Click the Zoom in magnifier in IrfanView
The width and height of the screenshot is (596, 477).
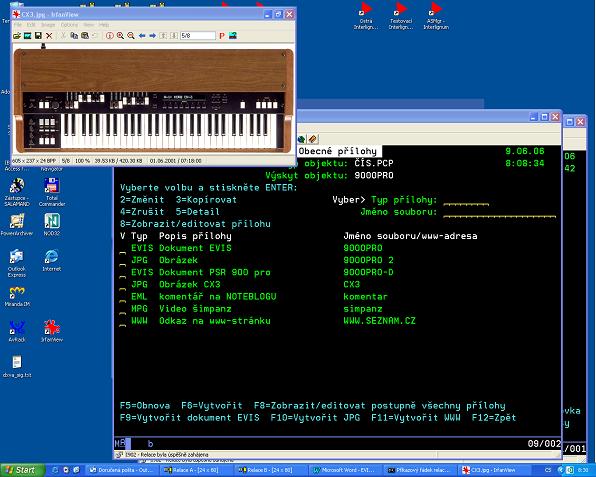click(x=120, y=36)
